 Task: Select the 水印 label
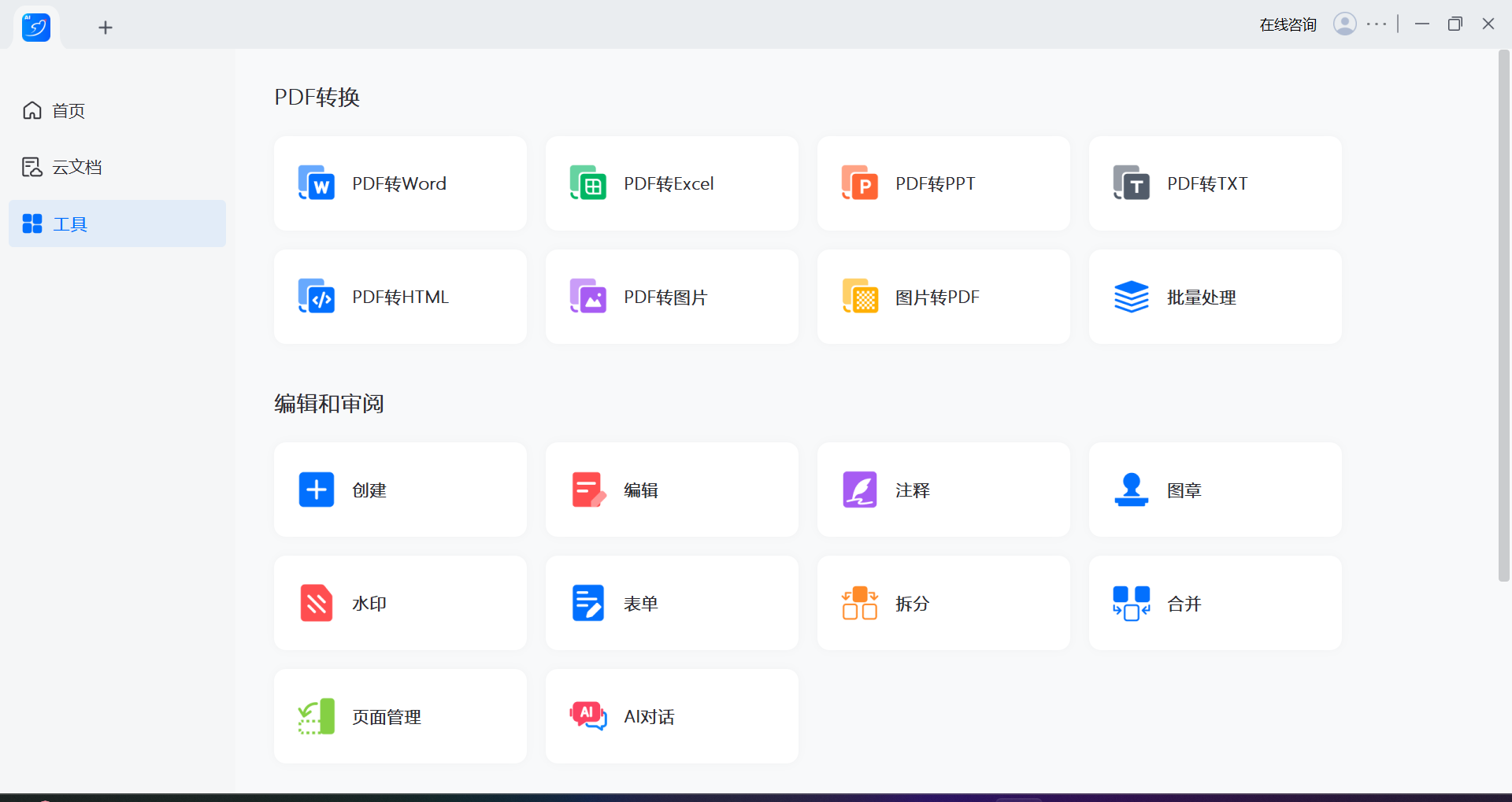tap(369, 603)
